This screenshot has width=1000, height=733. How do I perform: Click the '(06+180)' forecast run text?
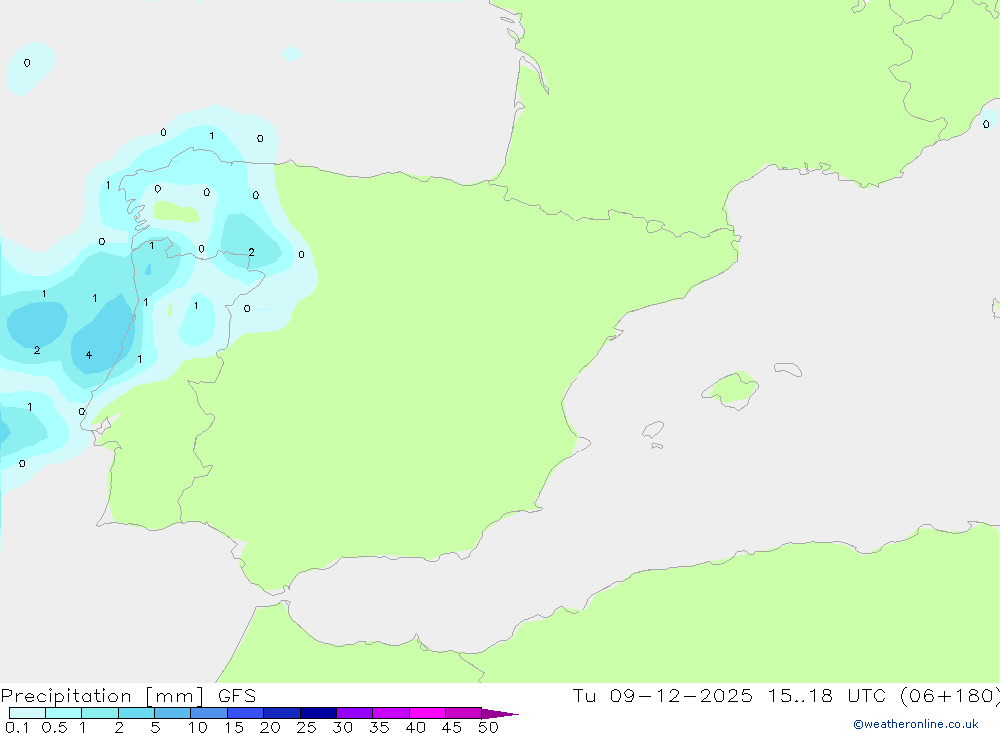pos(949,696)
